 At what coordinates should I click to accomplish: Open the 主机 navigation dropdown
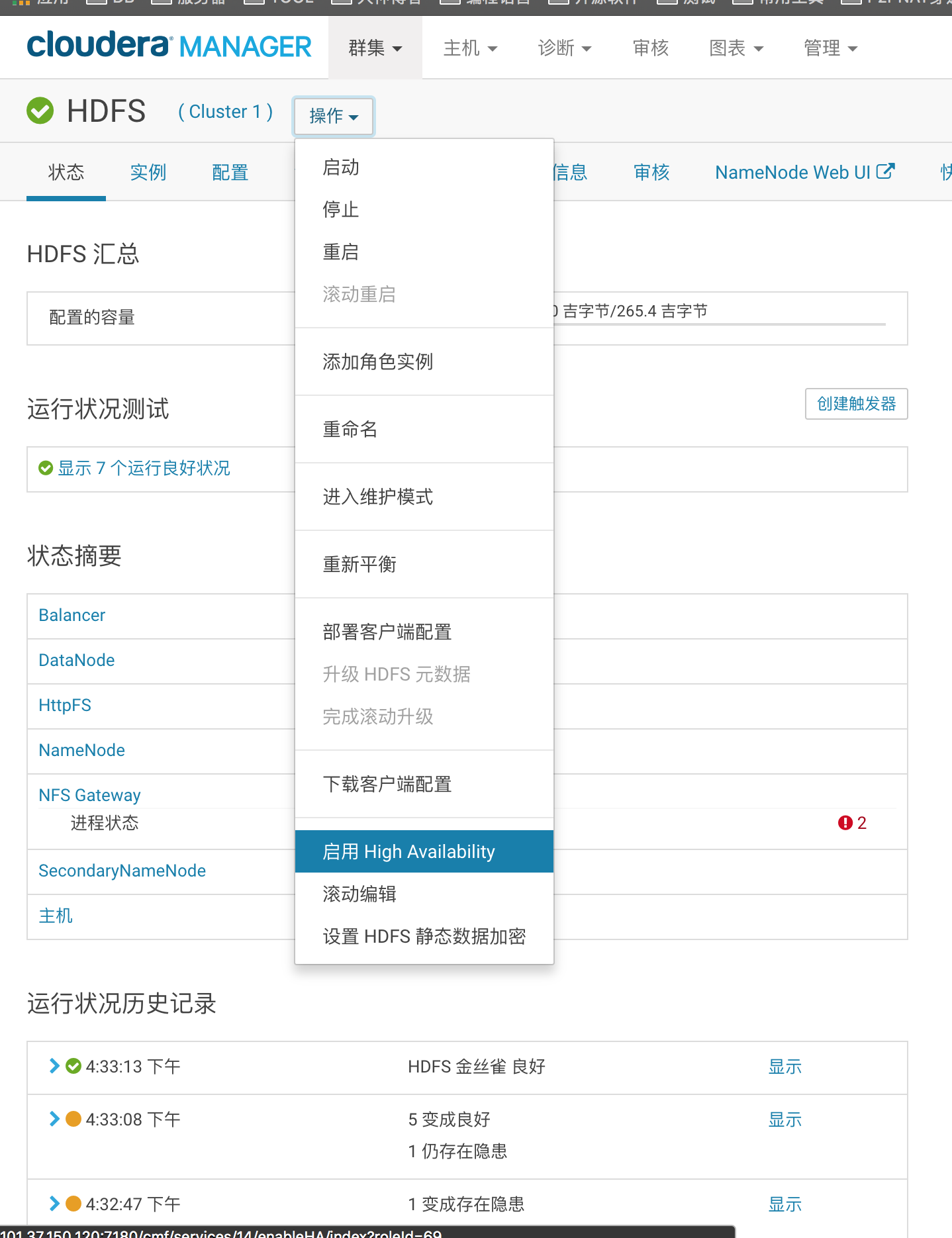[470, 48]
